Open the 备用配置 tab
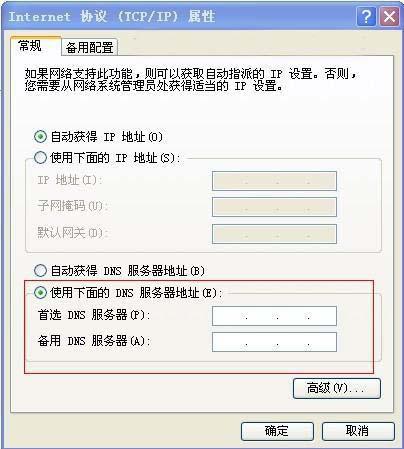Image resolution: width=404 pixels, height=449 pixels. [89, 47]
